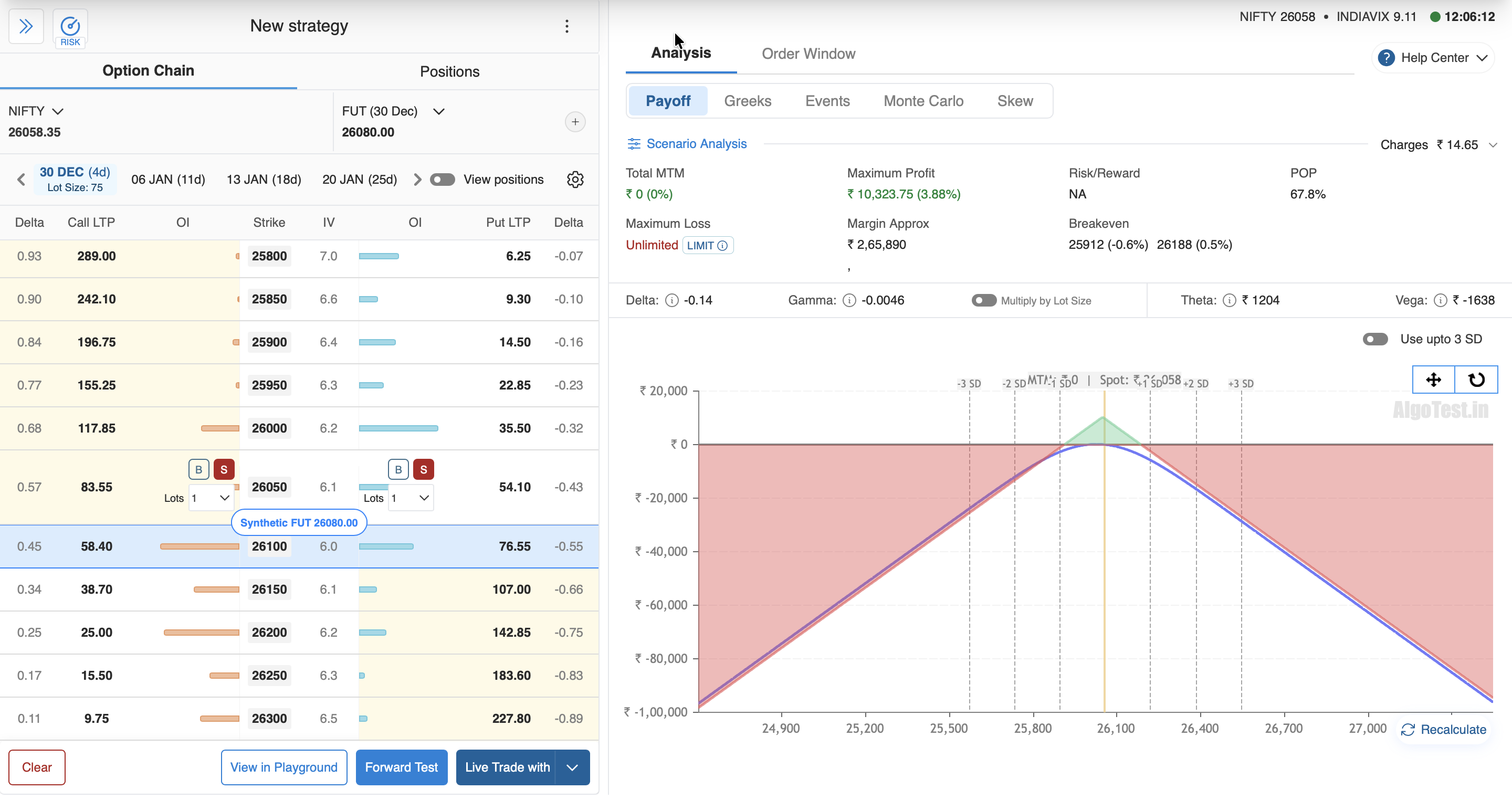Click the Forward Test button
Image resolution: width=1512 pixels, height=800 pixels.
tap(401, 767)
